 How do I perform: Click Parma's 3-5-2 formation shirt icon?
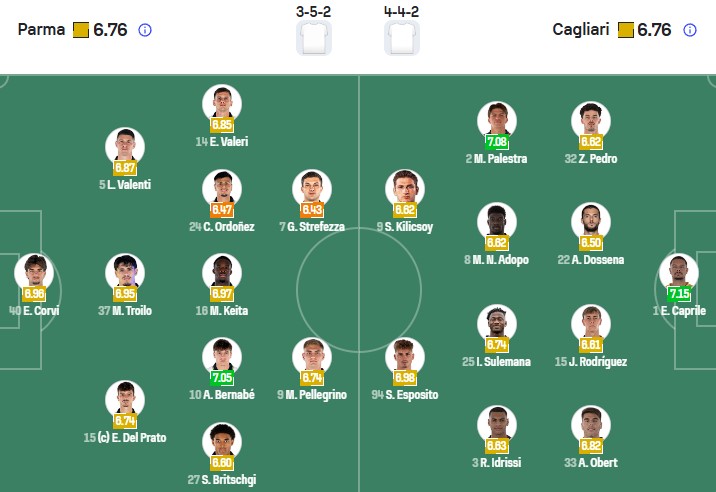point(314,37)
